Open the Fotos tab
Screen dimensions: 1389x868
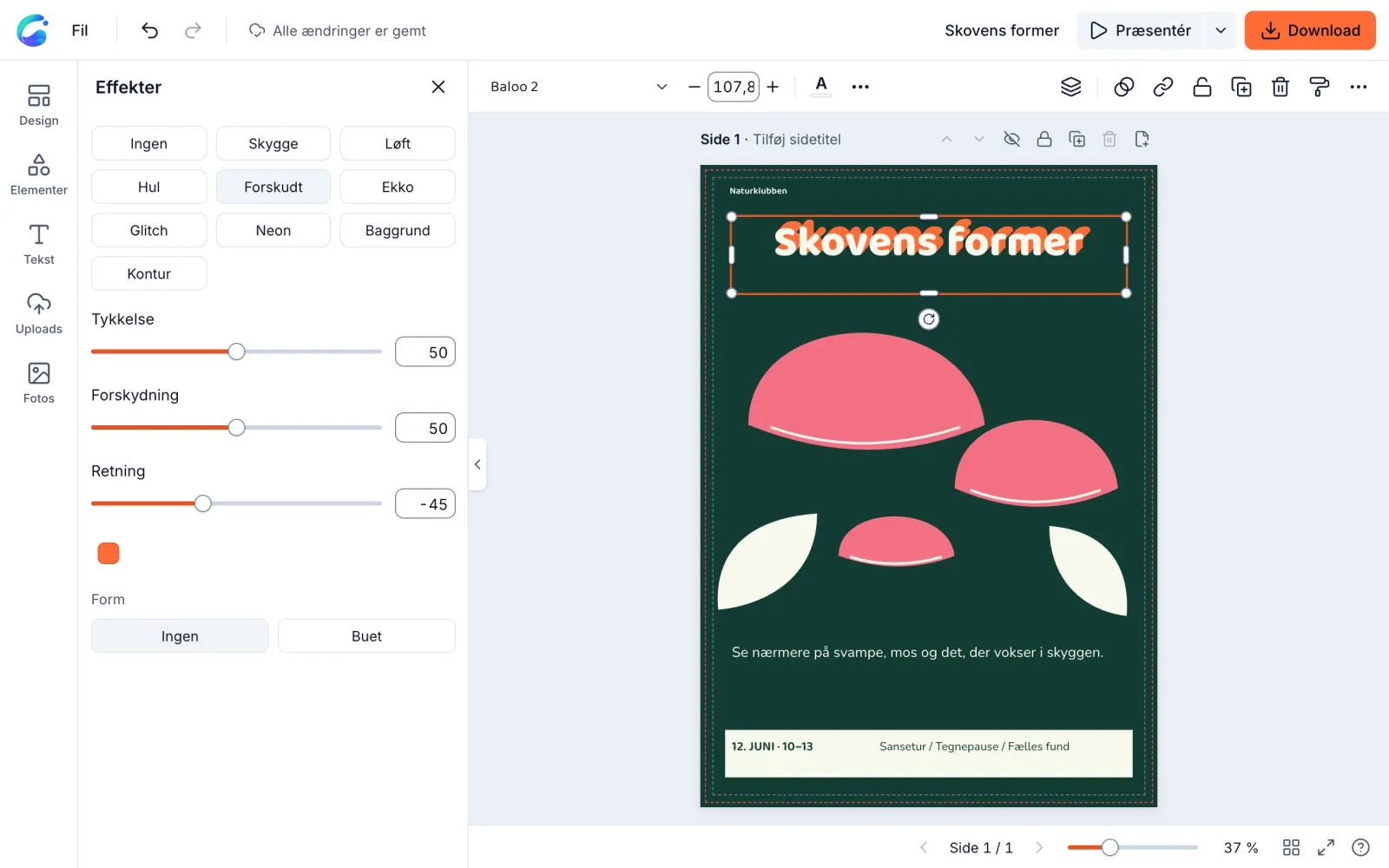[39, 383]
